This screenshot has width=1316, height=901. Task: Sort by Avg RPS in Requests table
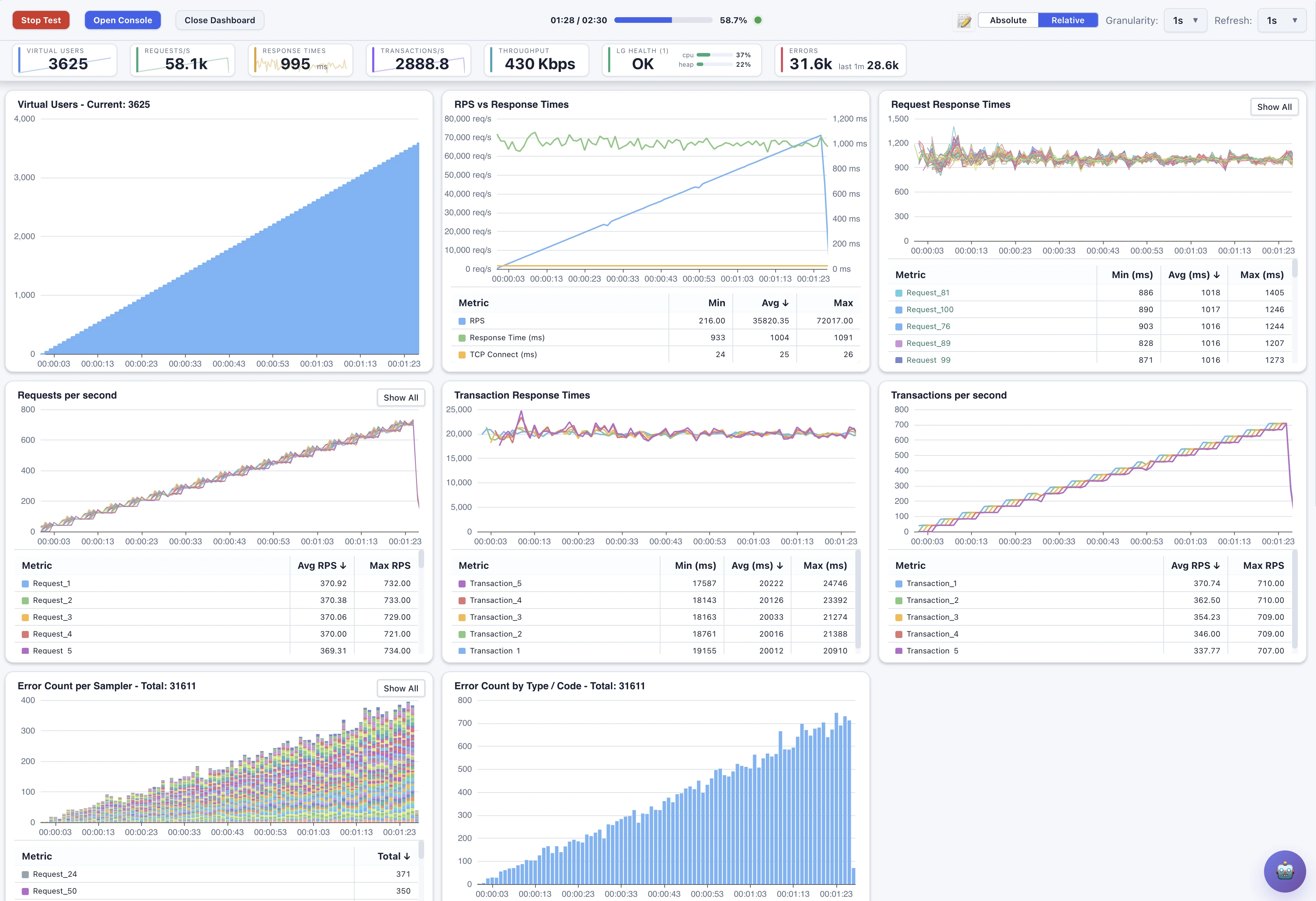322,565
